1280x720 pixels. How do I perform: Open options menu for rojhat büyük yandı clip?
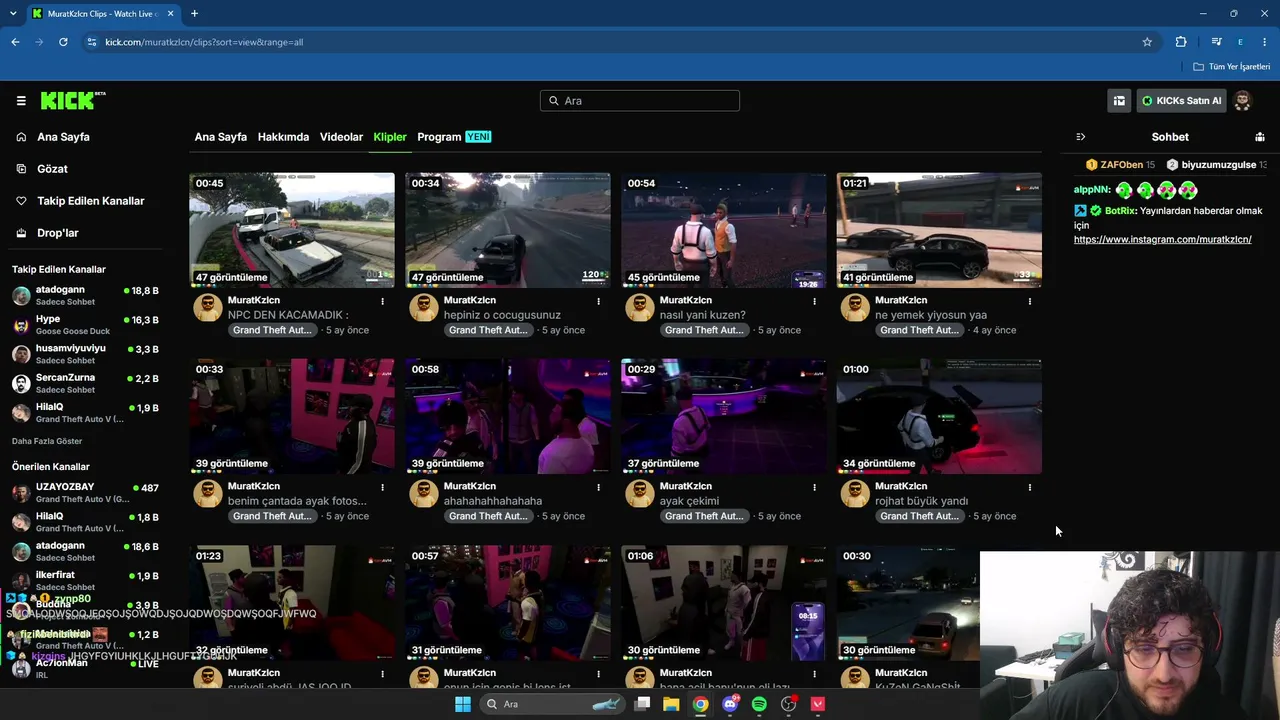click(x=1030, y=487)
